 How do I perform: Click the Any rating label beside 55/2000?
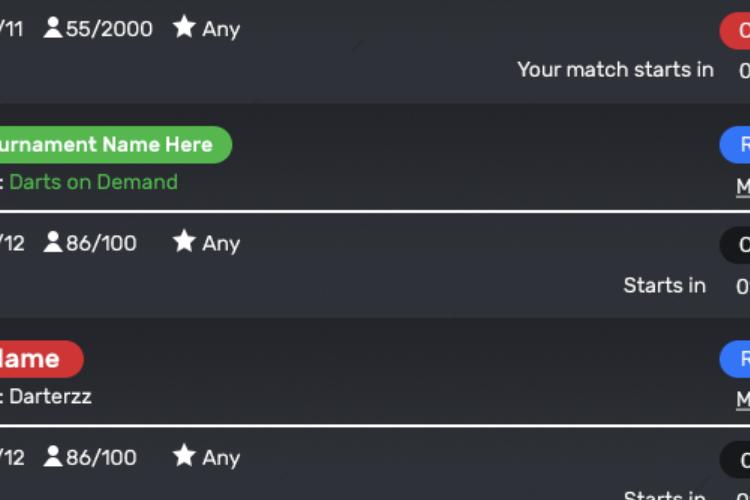[221, 30]
